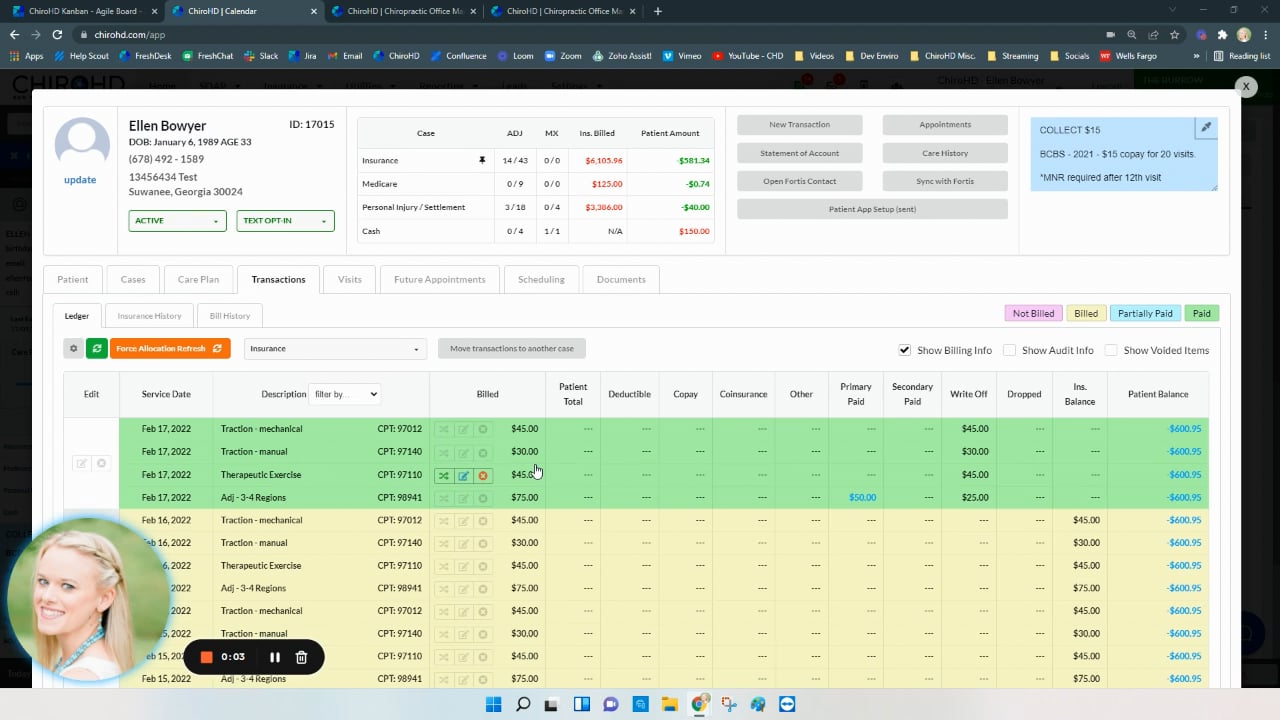
Task: Click the Care History button
Action: click(x=945, y=153)
